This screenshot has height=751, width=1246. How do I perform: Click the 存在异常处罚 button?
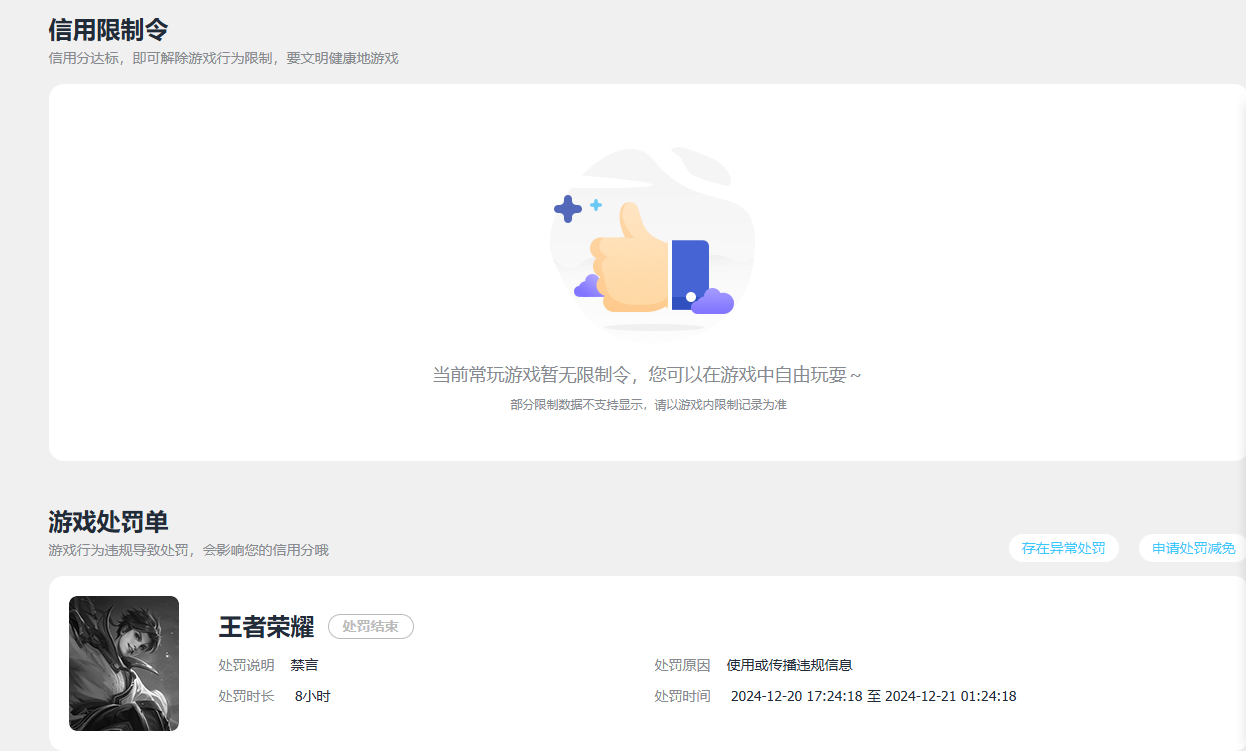(1063, 548)
